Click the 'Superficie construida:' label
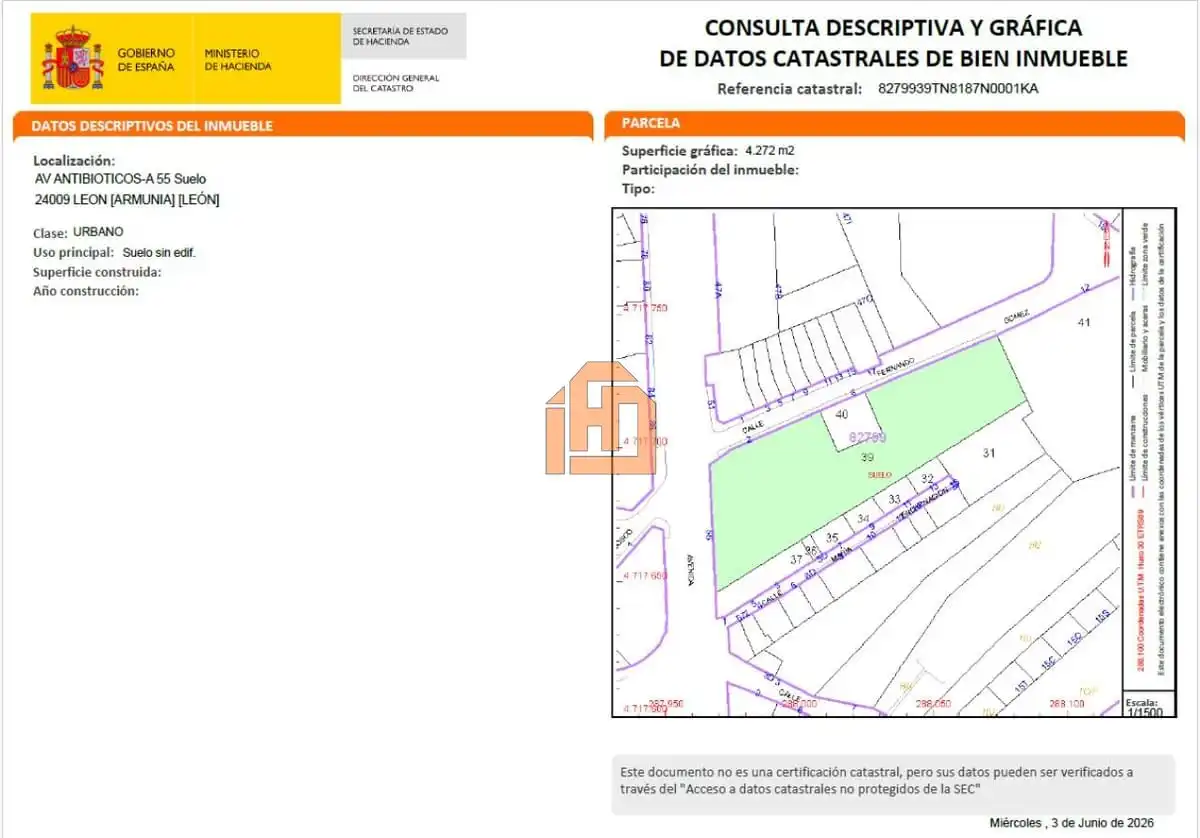 tap(97, 272)
